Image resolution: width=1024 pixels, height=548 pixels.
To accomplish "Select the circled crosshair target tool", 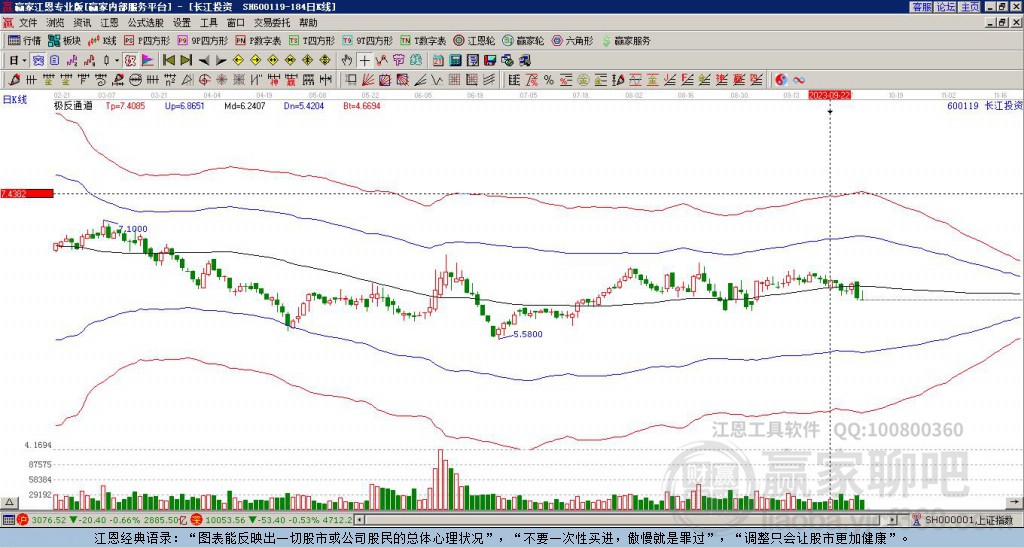I will point(204,80).
